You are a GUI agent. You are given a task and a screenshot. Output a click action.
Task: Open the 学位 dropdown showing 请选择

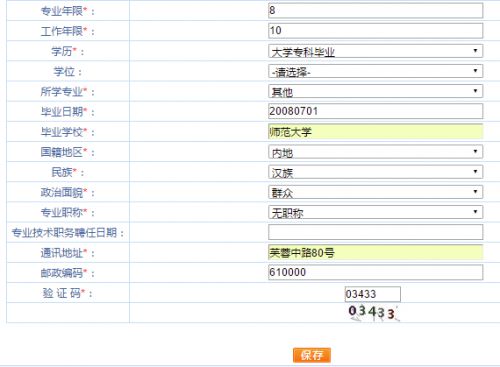[x=375, y=71]
